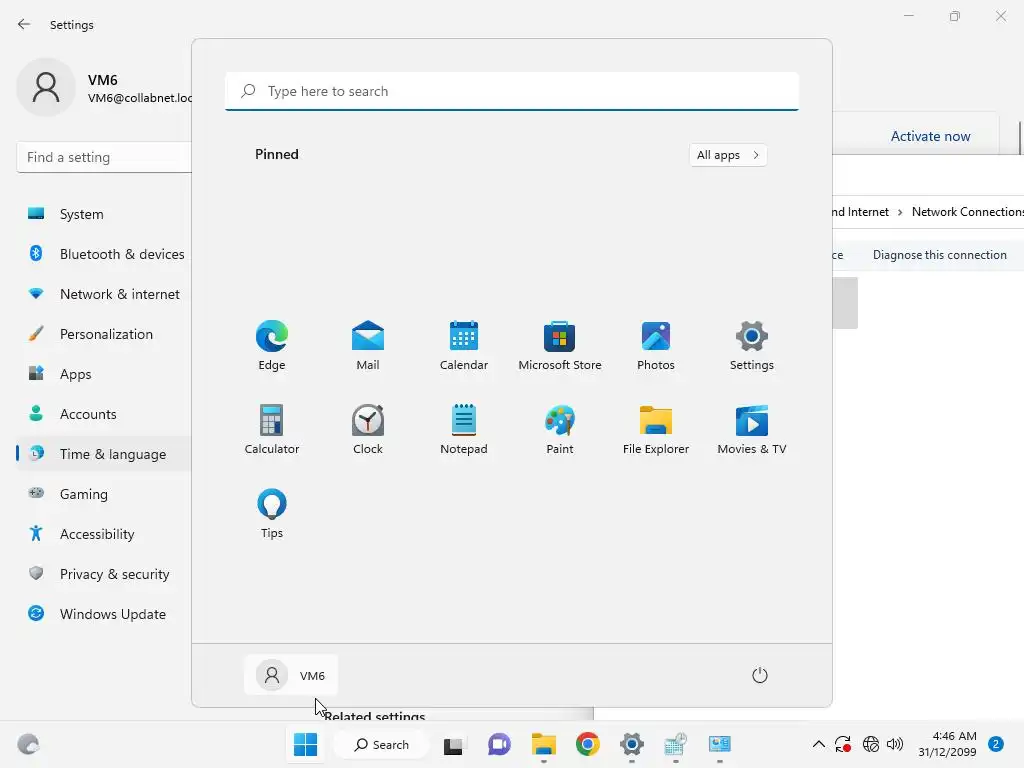The height and width of the screenshot is (768, 1024).
Task: Open the Chat taskbar icon
Action: pos(499,744)
